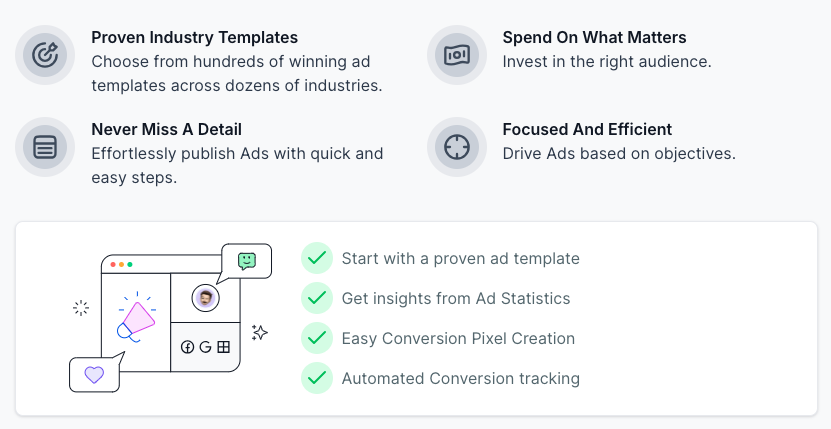Click the target icon beside Proven Industry Templates
The width and height of the screenshot is (831, 429).
[x=45, y=55]
